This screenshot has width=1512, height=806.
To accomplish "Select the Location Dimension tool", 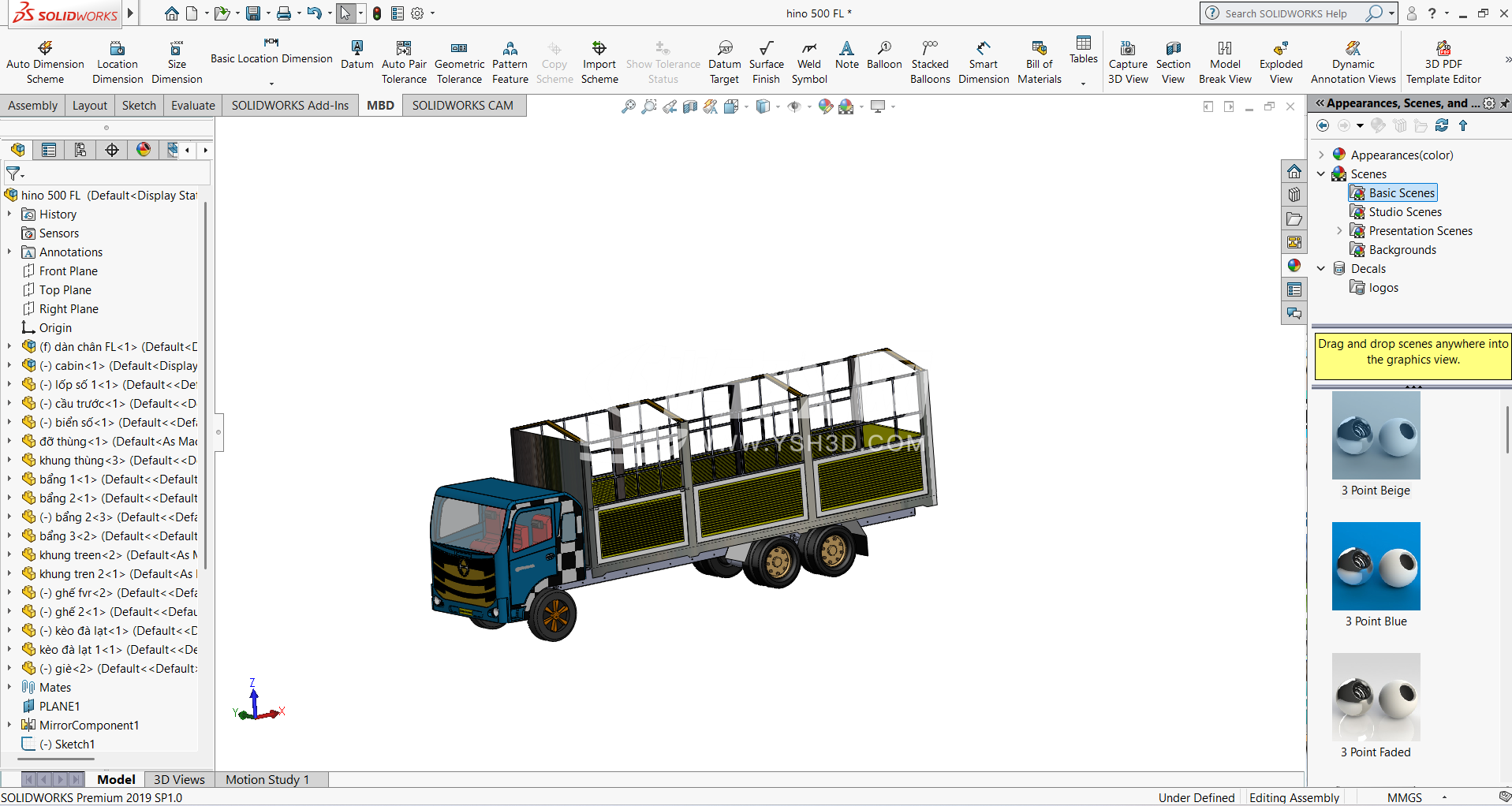I will (118, 62).
